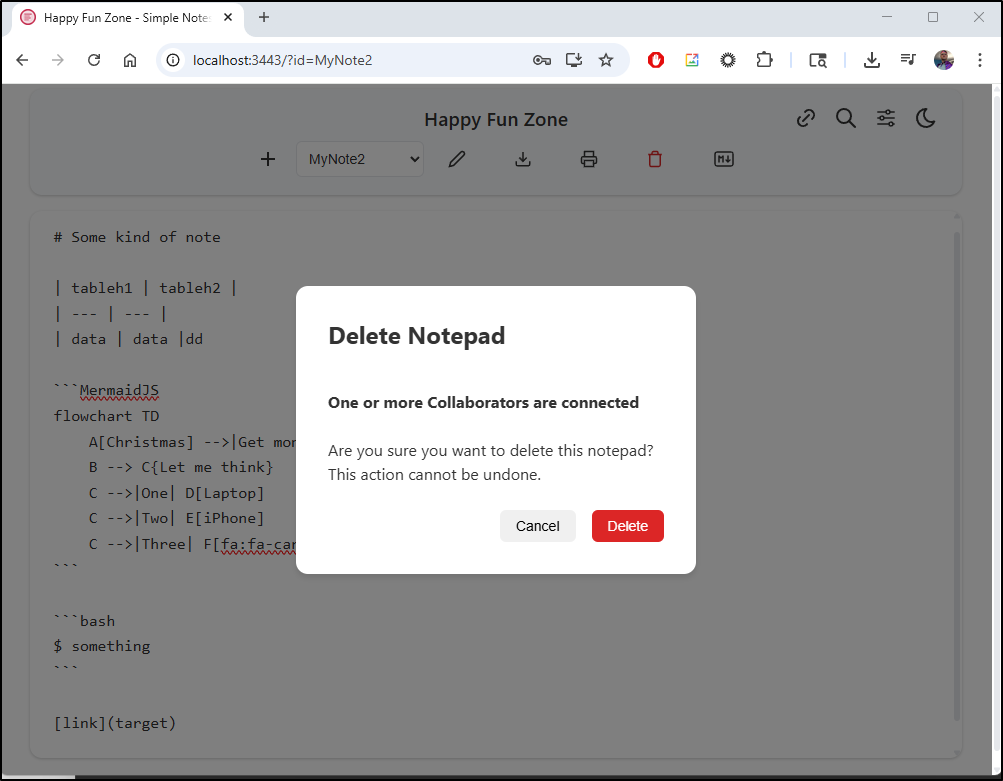
Task: Open the password manager key icon
Action: pyautogui.click(x=542, y=60)
